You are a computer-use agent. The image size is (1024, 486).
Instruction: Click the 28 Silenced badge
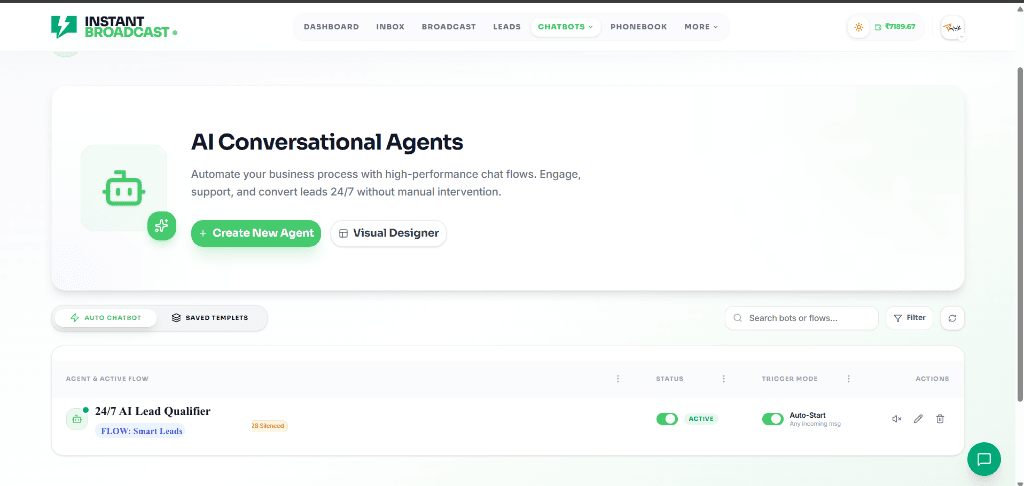pos(269,426)
